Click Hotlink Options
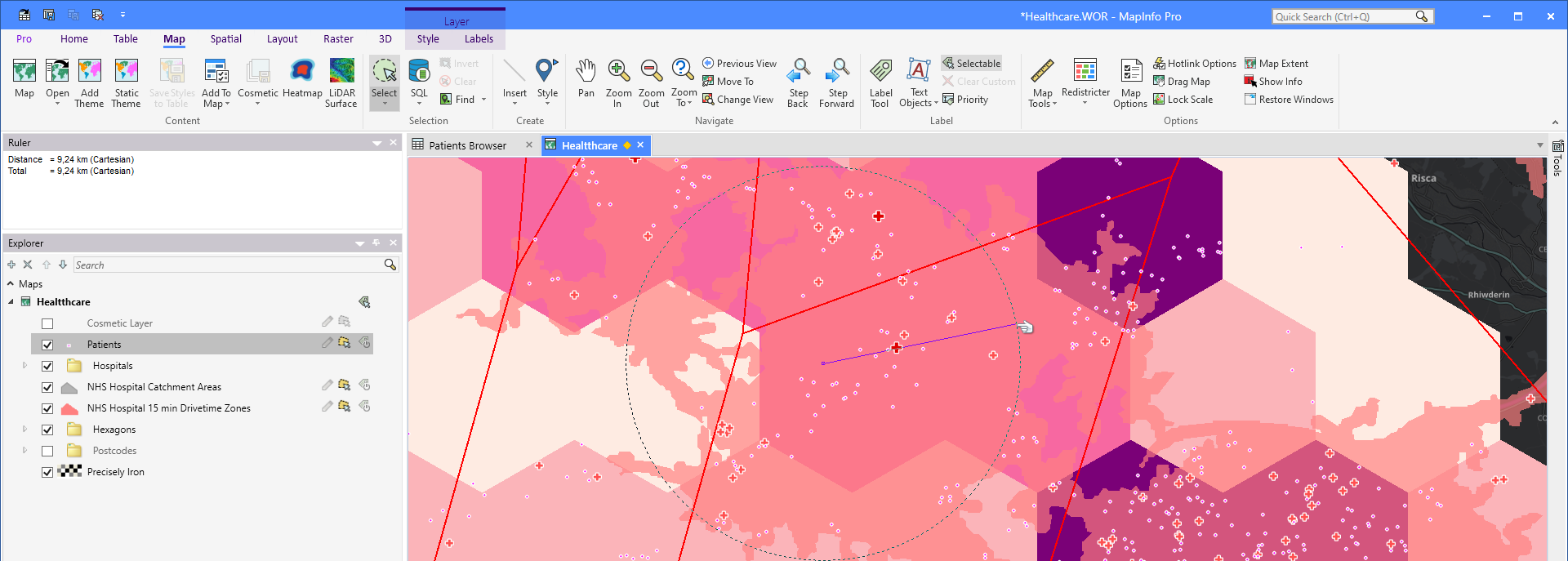 pyautogui.click(x=1195, y=63)
